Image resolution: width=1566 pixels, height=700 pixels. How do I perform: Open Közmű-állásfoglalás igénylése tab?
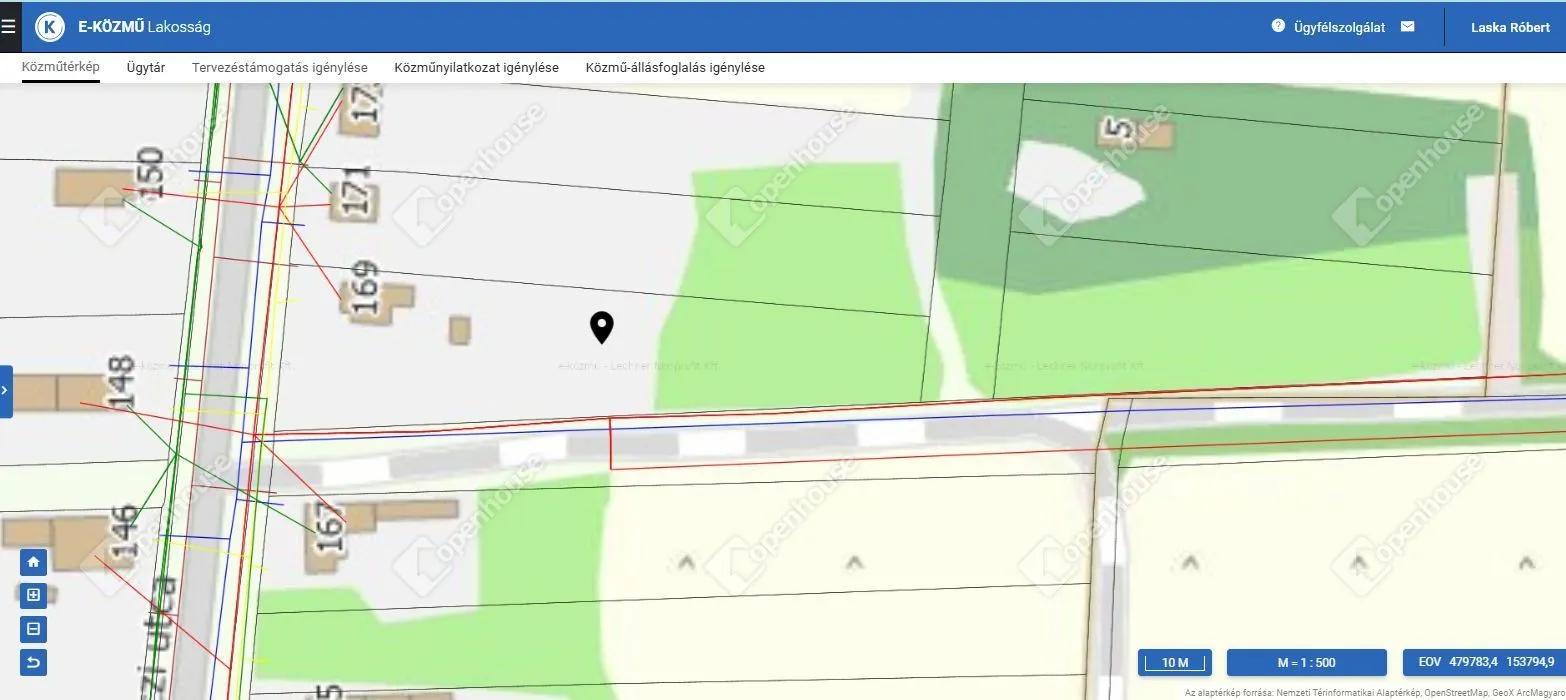675,68
